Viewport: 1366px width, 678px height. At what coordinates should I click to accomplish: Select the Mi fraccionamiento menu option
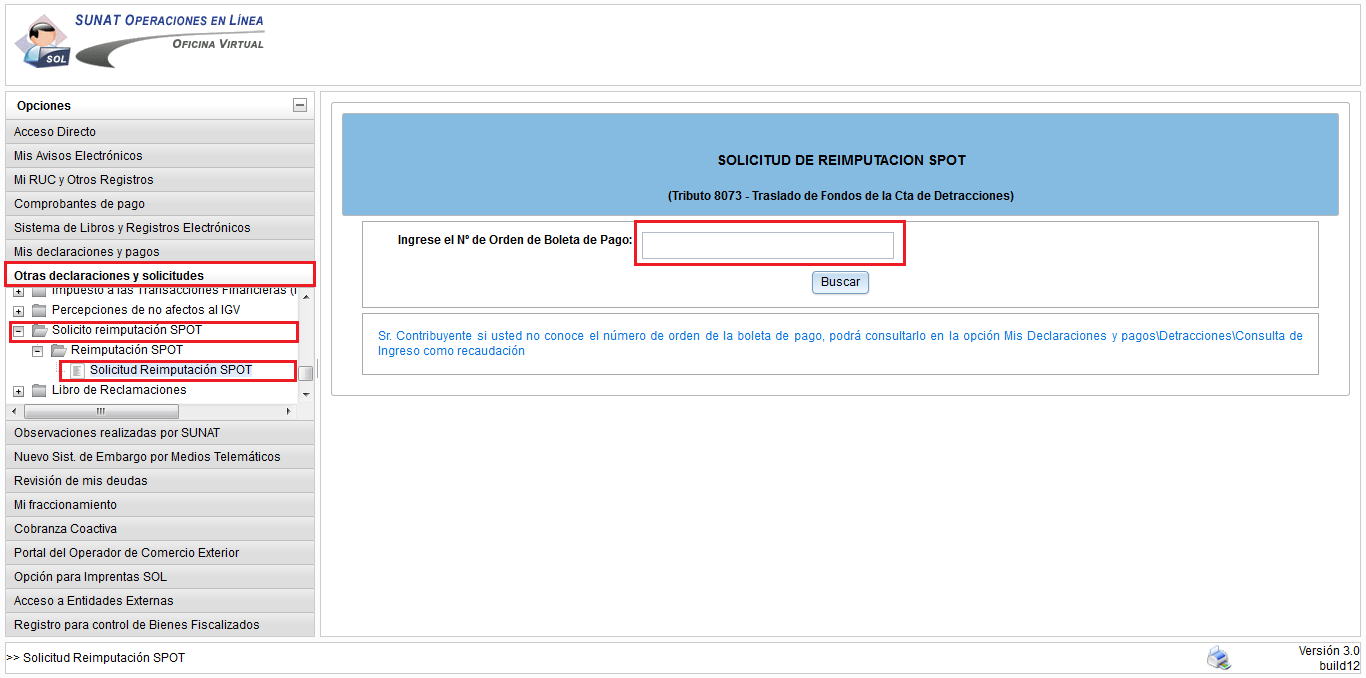[x=160, y=505]
